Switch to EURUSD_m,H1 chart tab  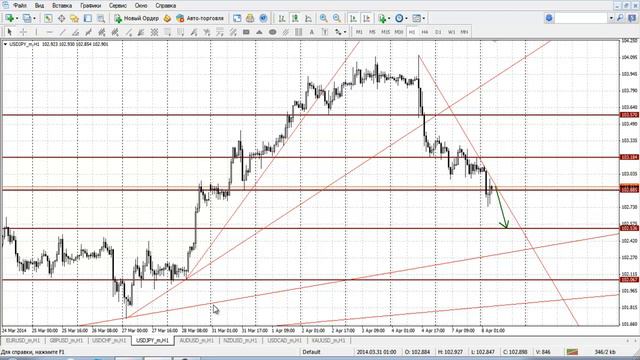point(23,340)
